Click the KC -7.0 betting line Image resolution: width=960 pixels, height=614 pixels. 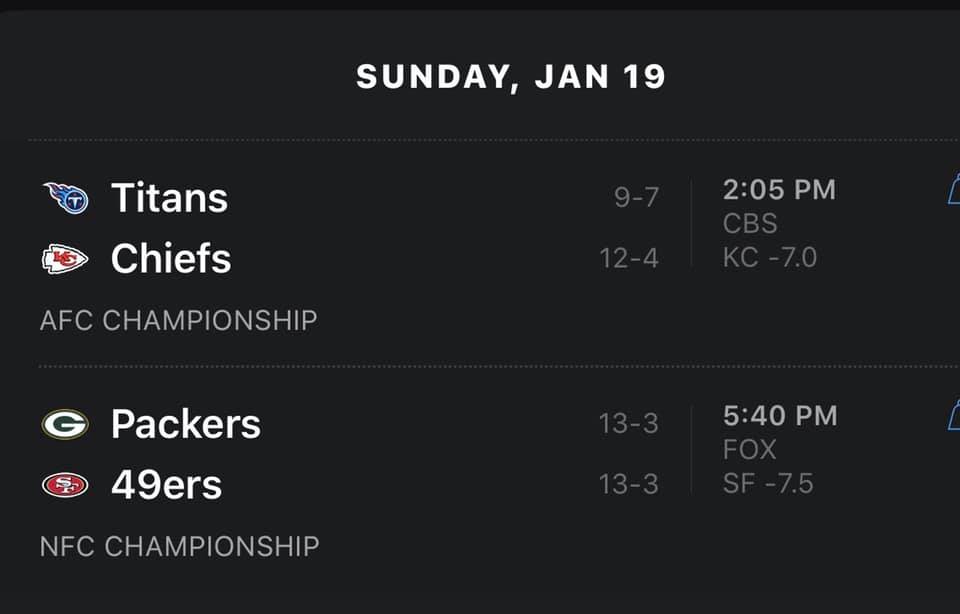[770, 257]
